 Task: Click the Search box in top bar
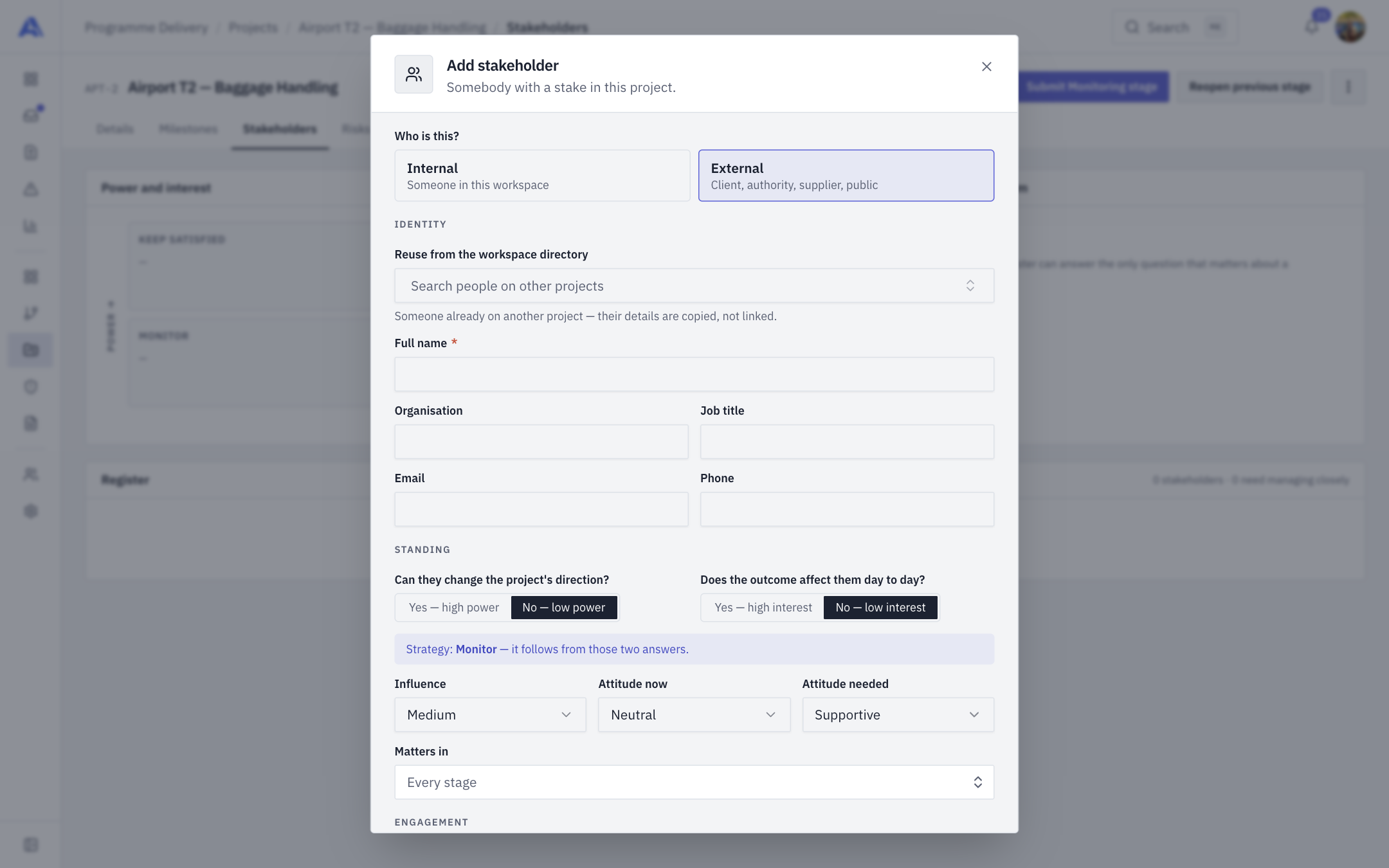click(1175, 27)
